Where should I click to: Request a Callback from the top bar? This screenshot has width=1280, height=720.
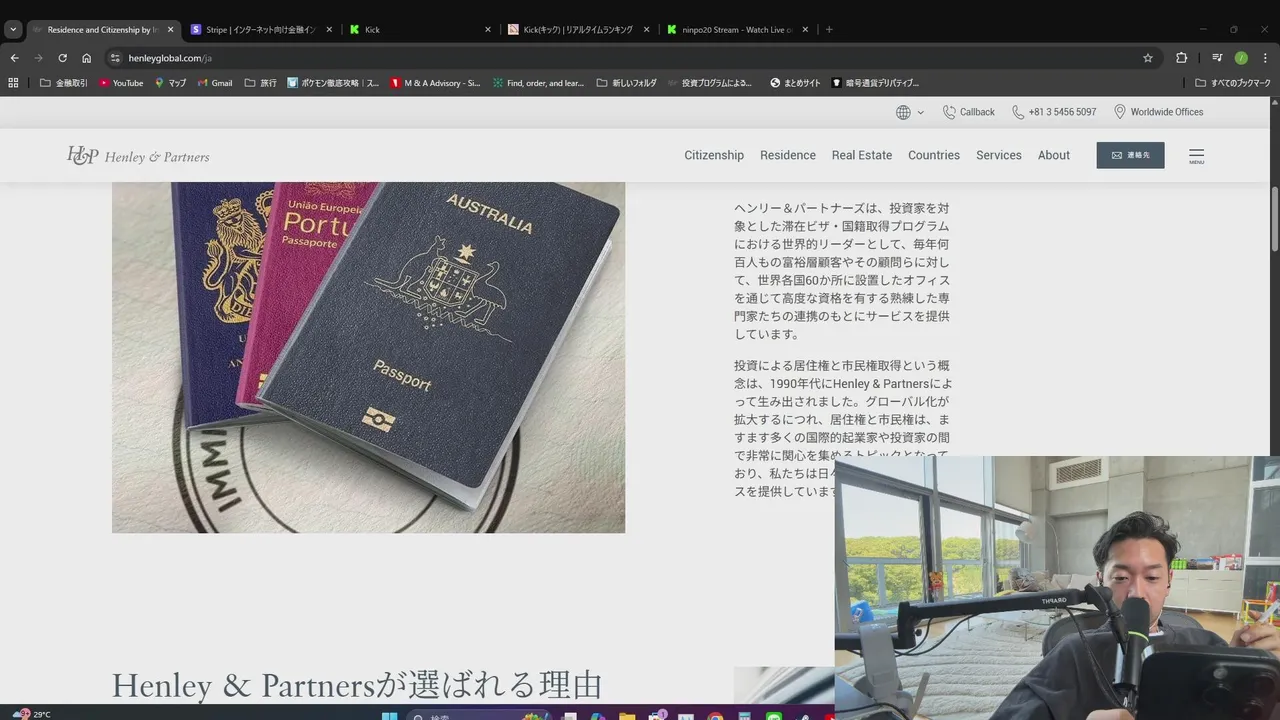coord(969,112)
